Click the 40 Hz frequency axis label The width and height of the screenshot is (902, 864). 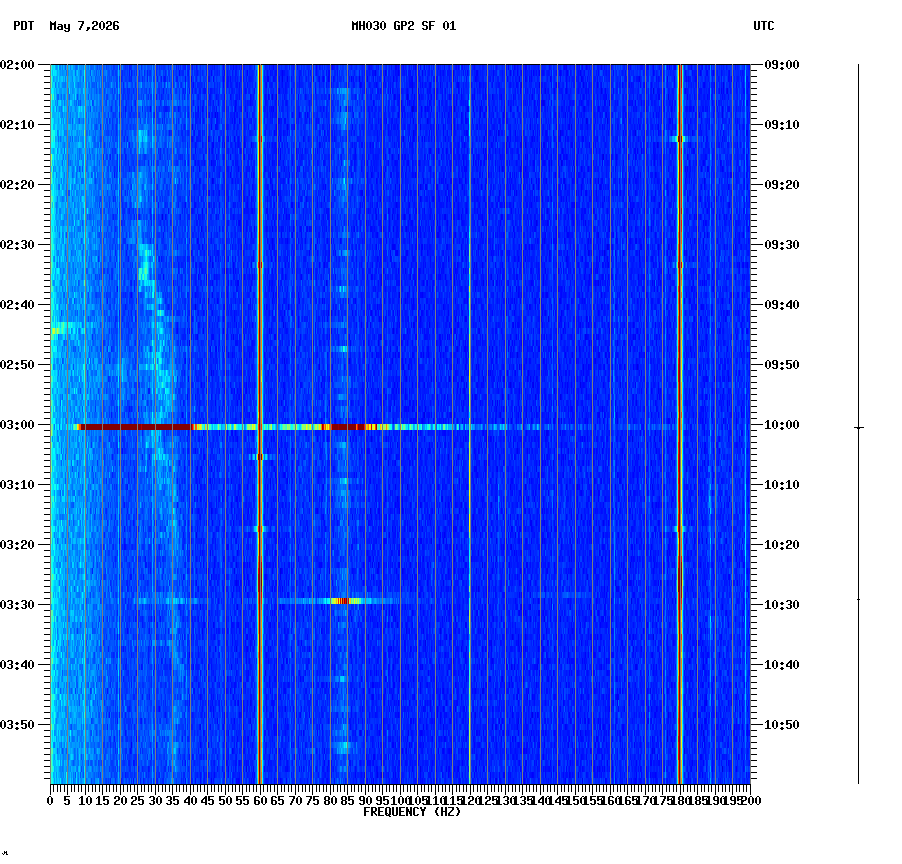[190, 801]
